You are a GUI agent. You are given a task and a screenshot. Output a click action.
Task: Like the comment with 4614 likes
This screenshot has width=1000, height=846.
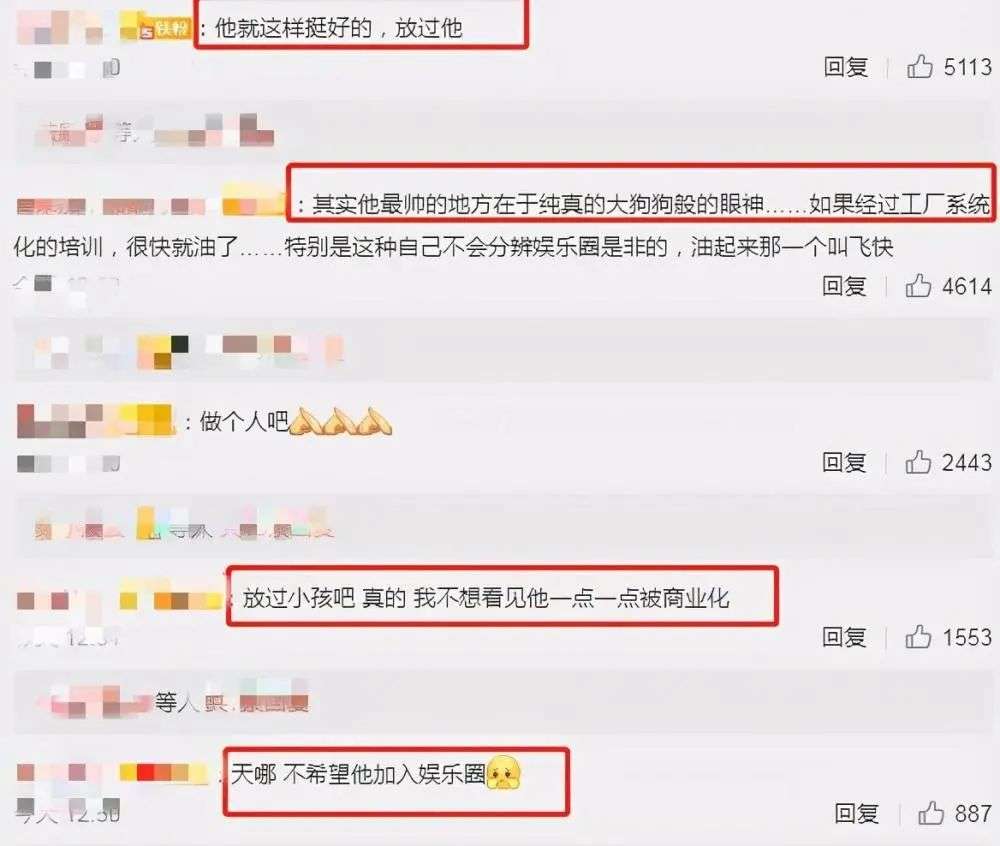pyautogui.click(x=918, y=286)
